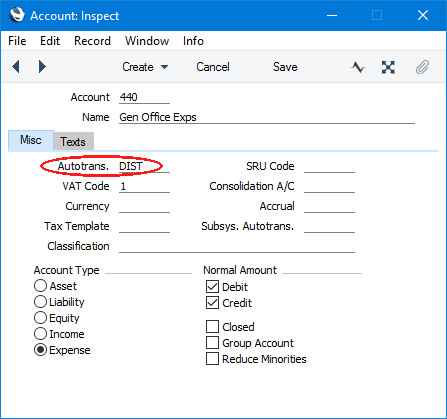Focus the Classification input field
This screenshot has width=447, height=419.
pos(237,246)
